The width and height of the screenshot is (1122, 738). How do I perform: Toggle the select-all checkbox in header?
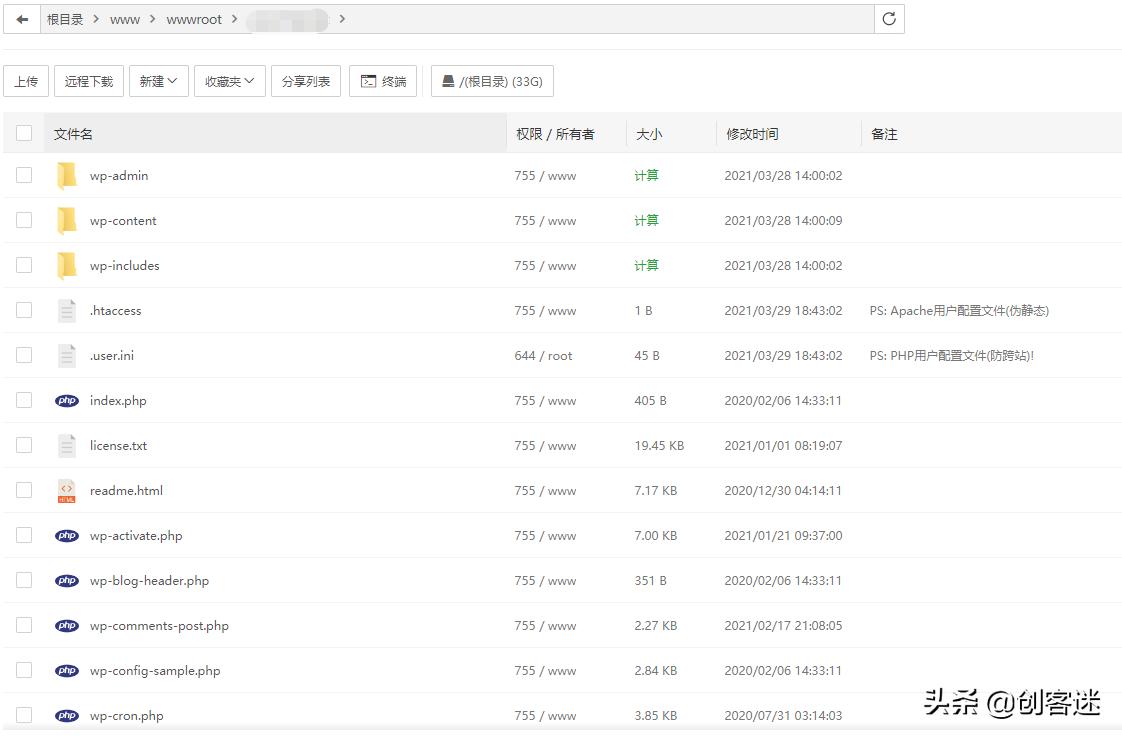point(24,133)
